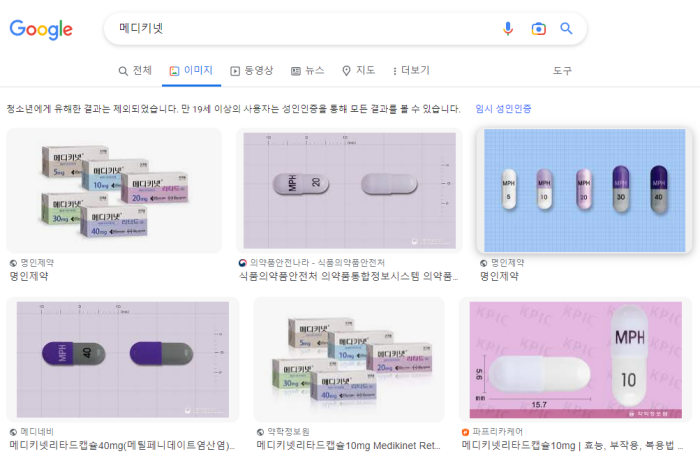Open the 도구 options
The width and height of the screenshot is (700, 463).
562,71
